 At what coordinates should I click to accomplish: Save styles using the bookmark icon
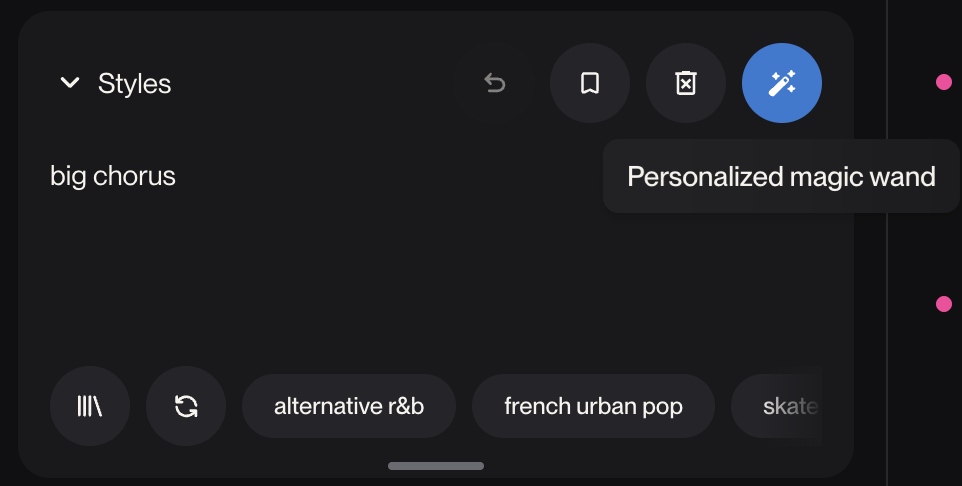pos(589,84)
